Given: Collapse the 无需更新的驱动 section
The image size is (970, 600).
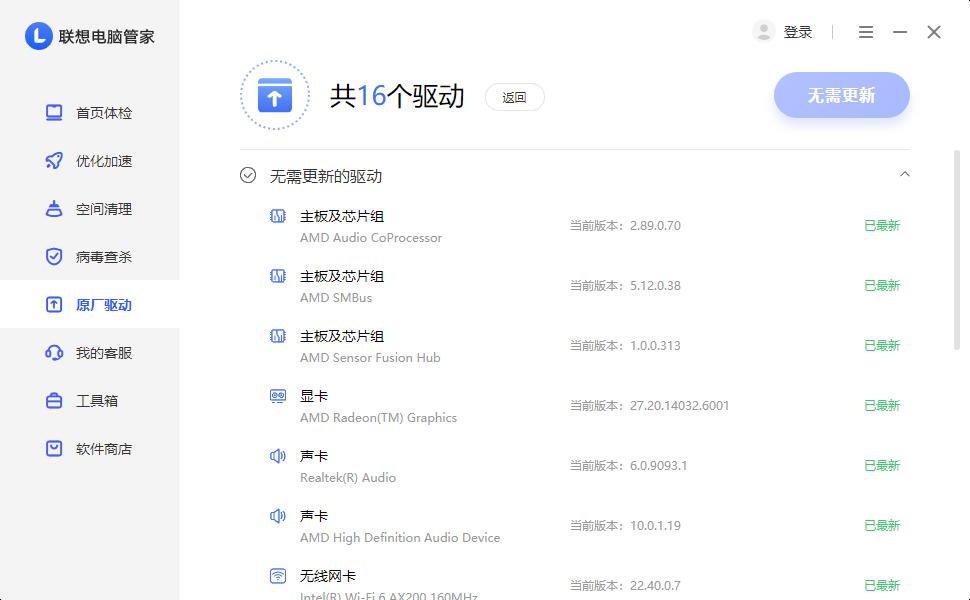Looking at the screenshot, I should tap(905, 174).
